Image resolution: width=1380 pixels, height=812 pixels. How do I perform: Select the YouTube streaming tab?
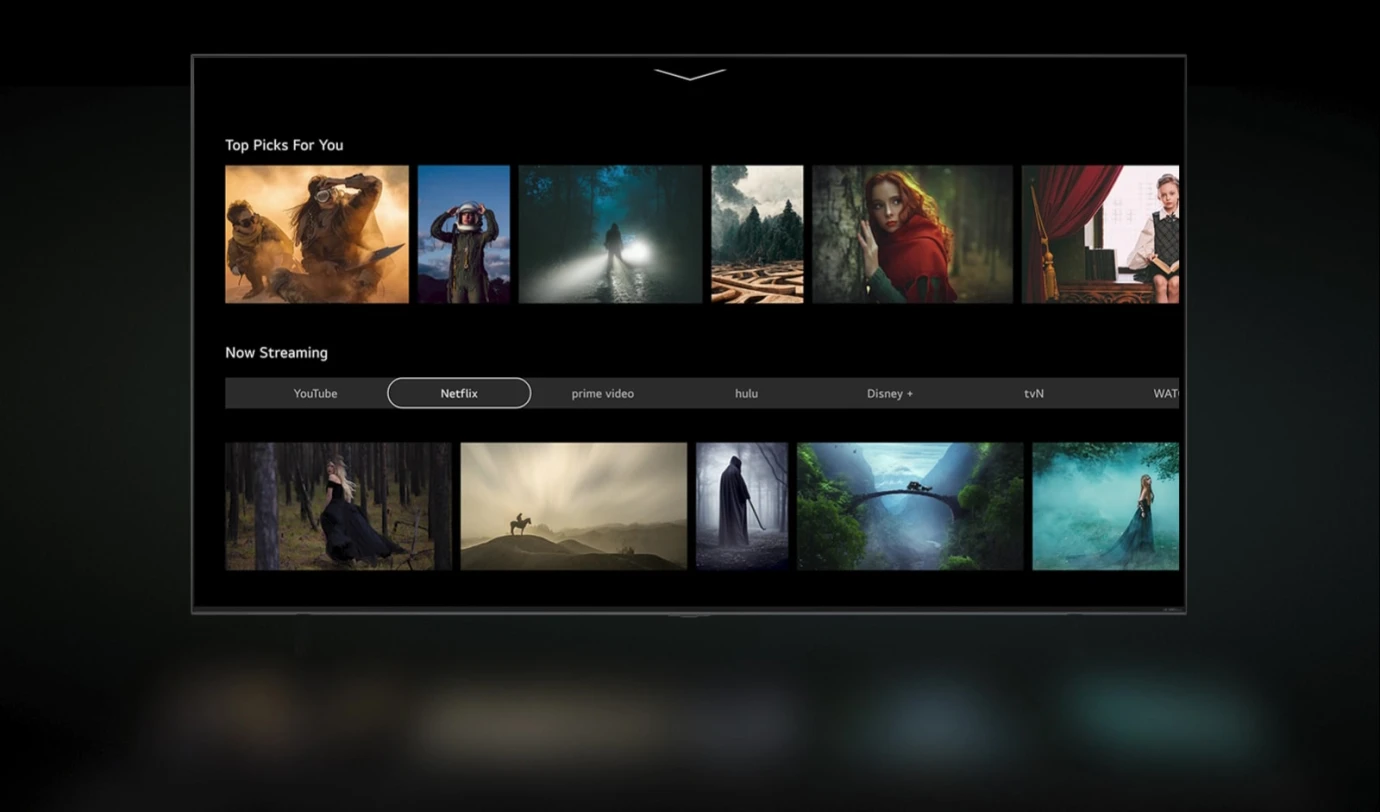[315, 393]
